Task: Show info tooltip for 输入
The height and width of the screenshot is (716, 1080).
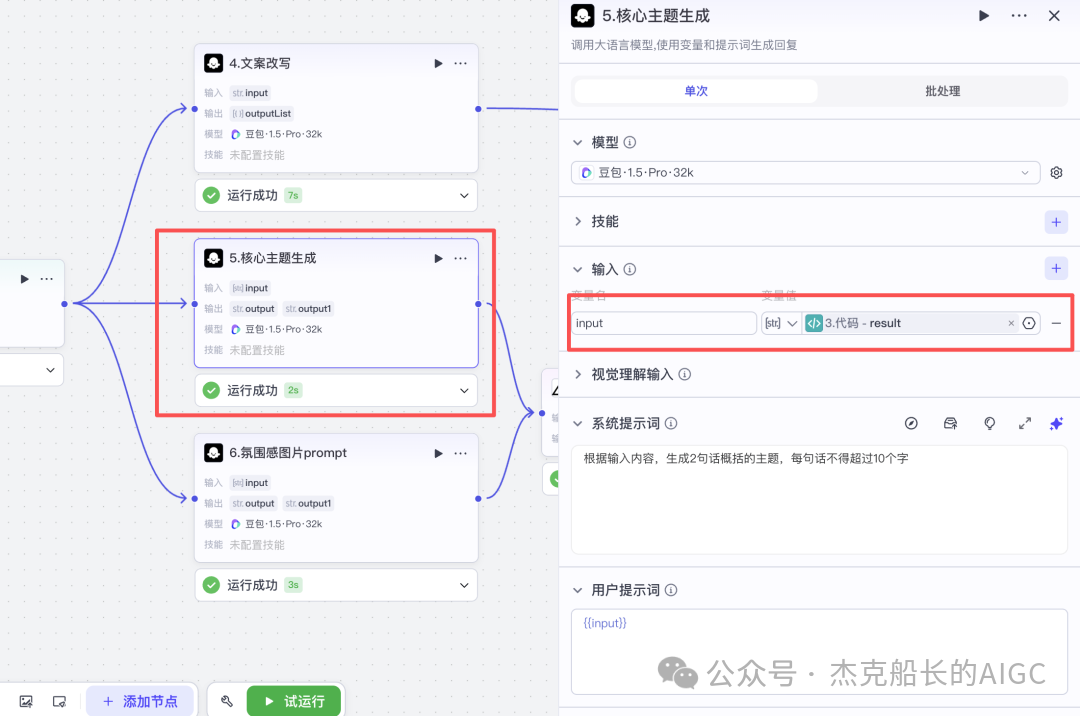Action: click(630, 269)
